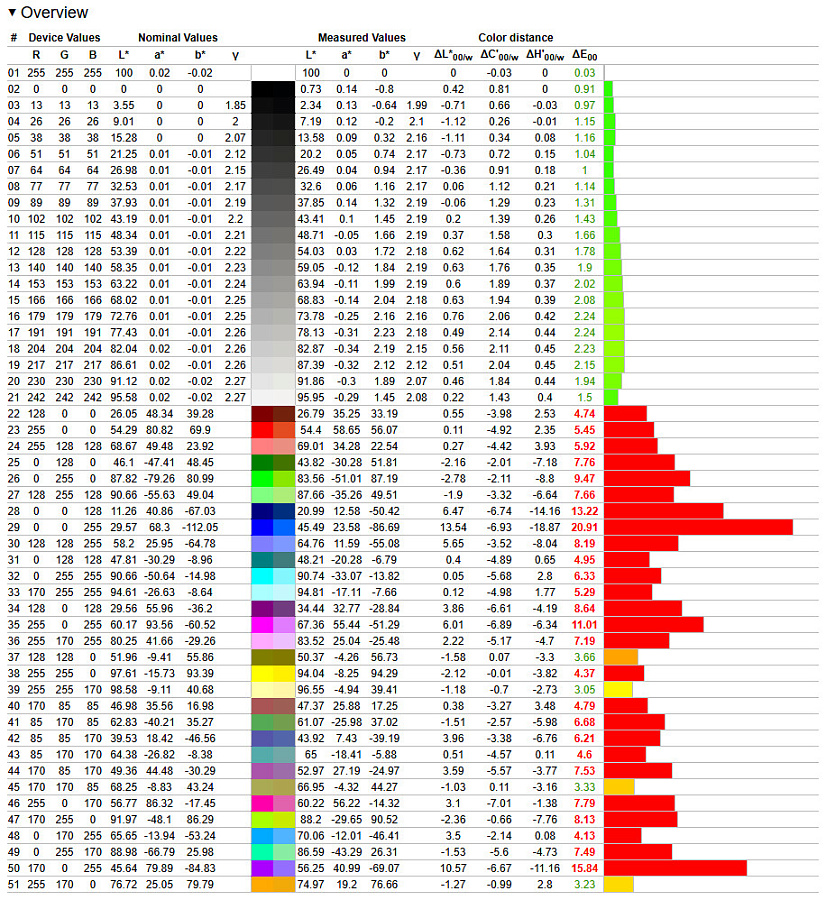
Task: Click the yellow-orange bar in row 45
Action: [x=619, y=787]
